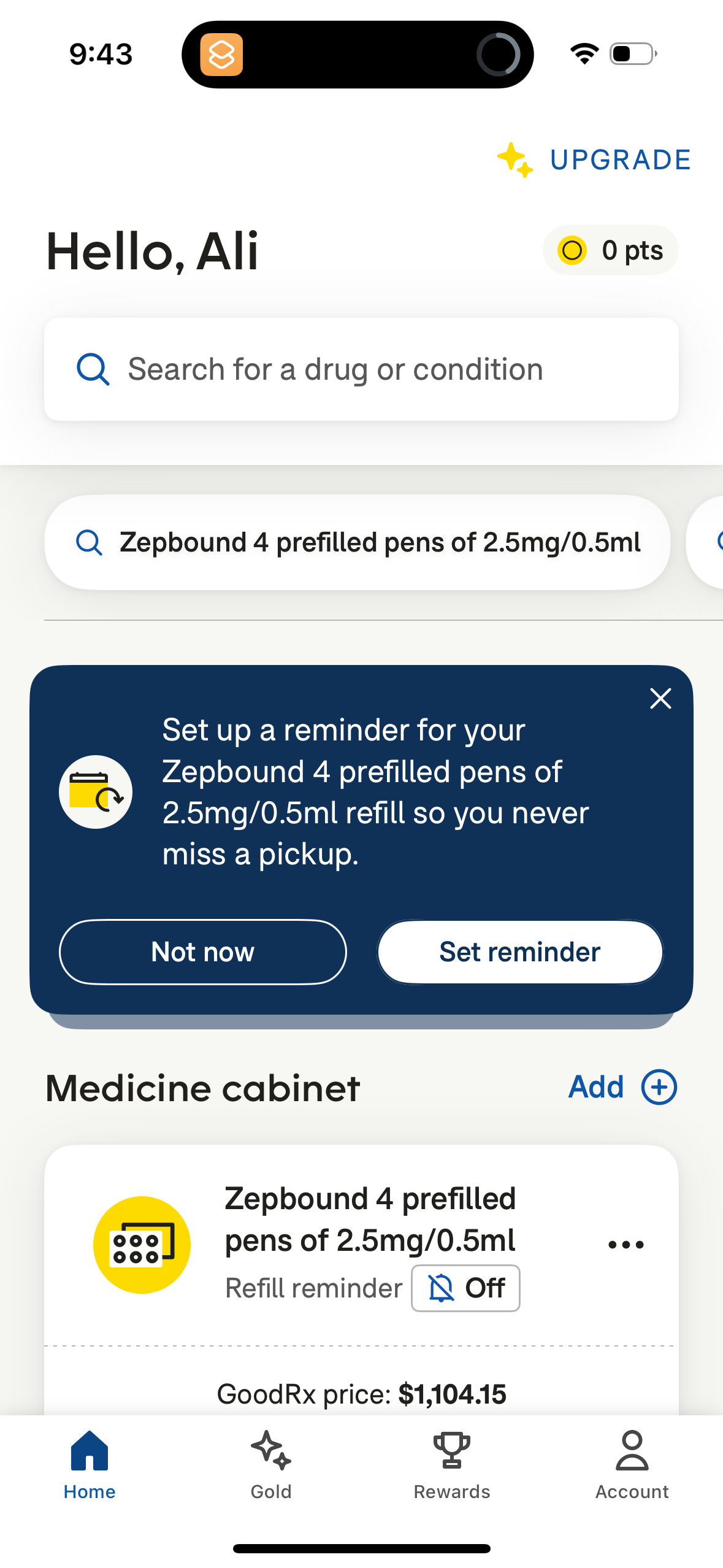Dismiss the reminder banner with the X
Screen dimensions: 723x1568
[660, 698]
